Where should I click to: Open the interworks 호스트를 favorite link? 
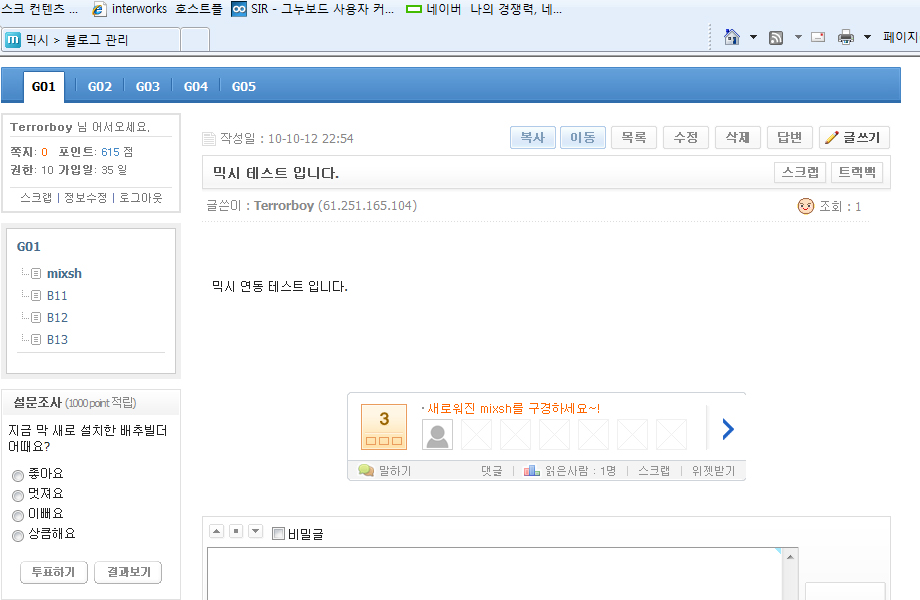pyautogui.click(x=158, y=9)
